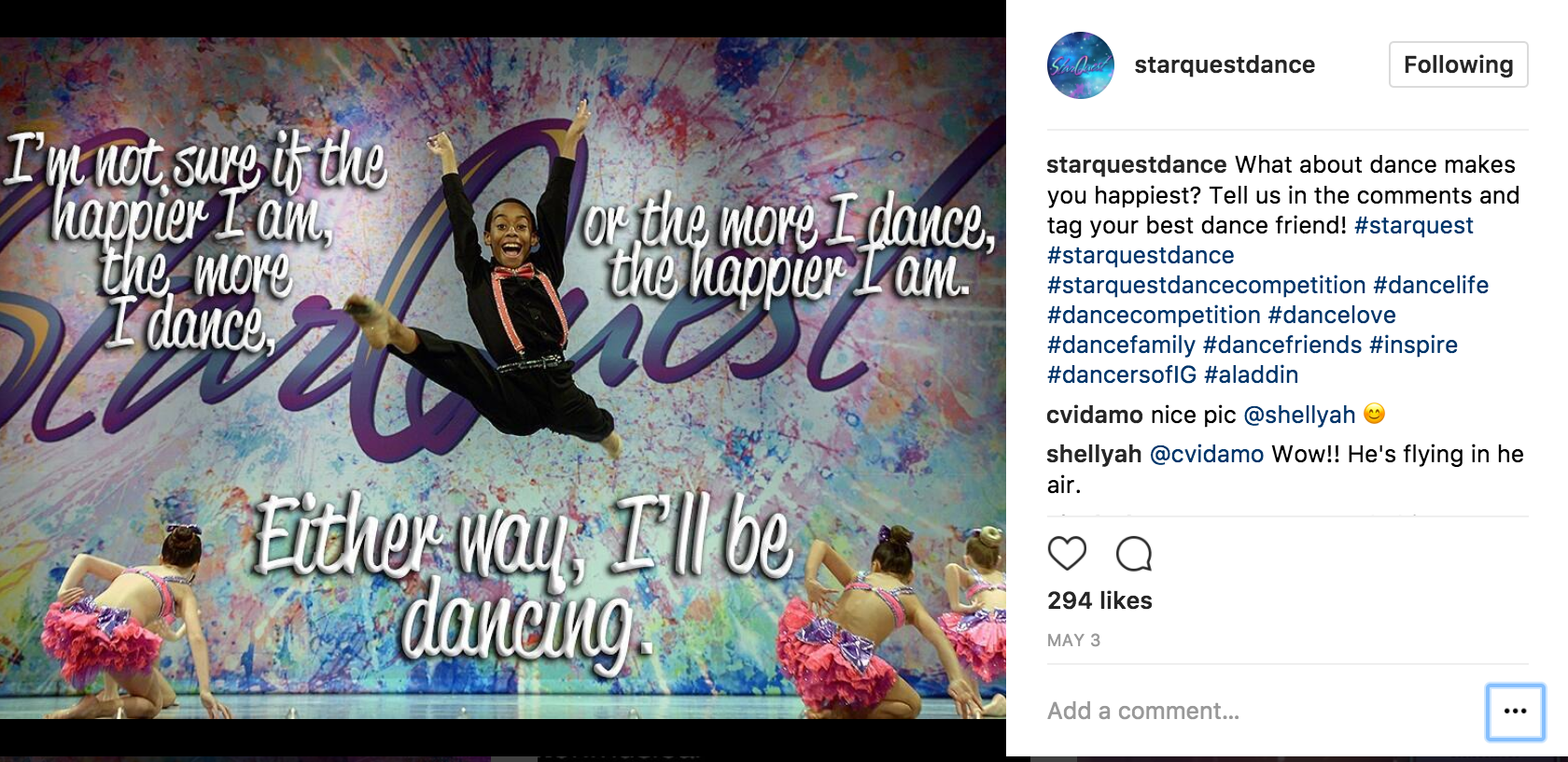Open starquestdance profile picture avatar

click(1081, 65)
